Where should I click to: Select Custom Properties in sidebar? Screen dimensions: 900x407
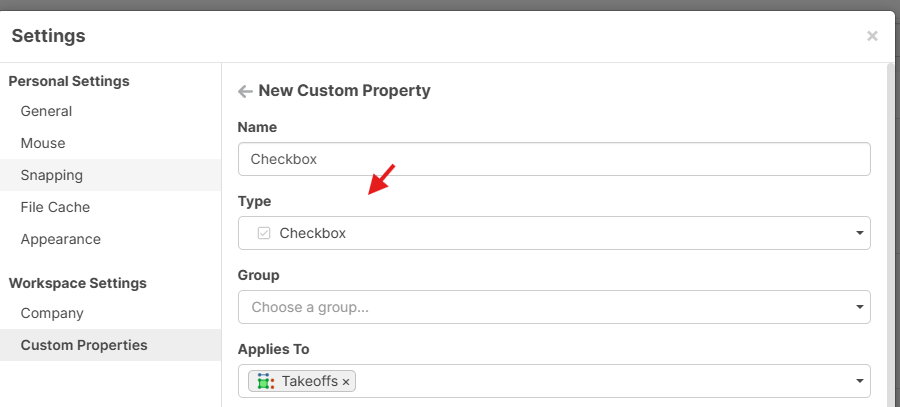(x=84, y=345)
